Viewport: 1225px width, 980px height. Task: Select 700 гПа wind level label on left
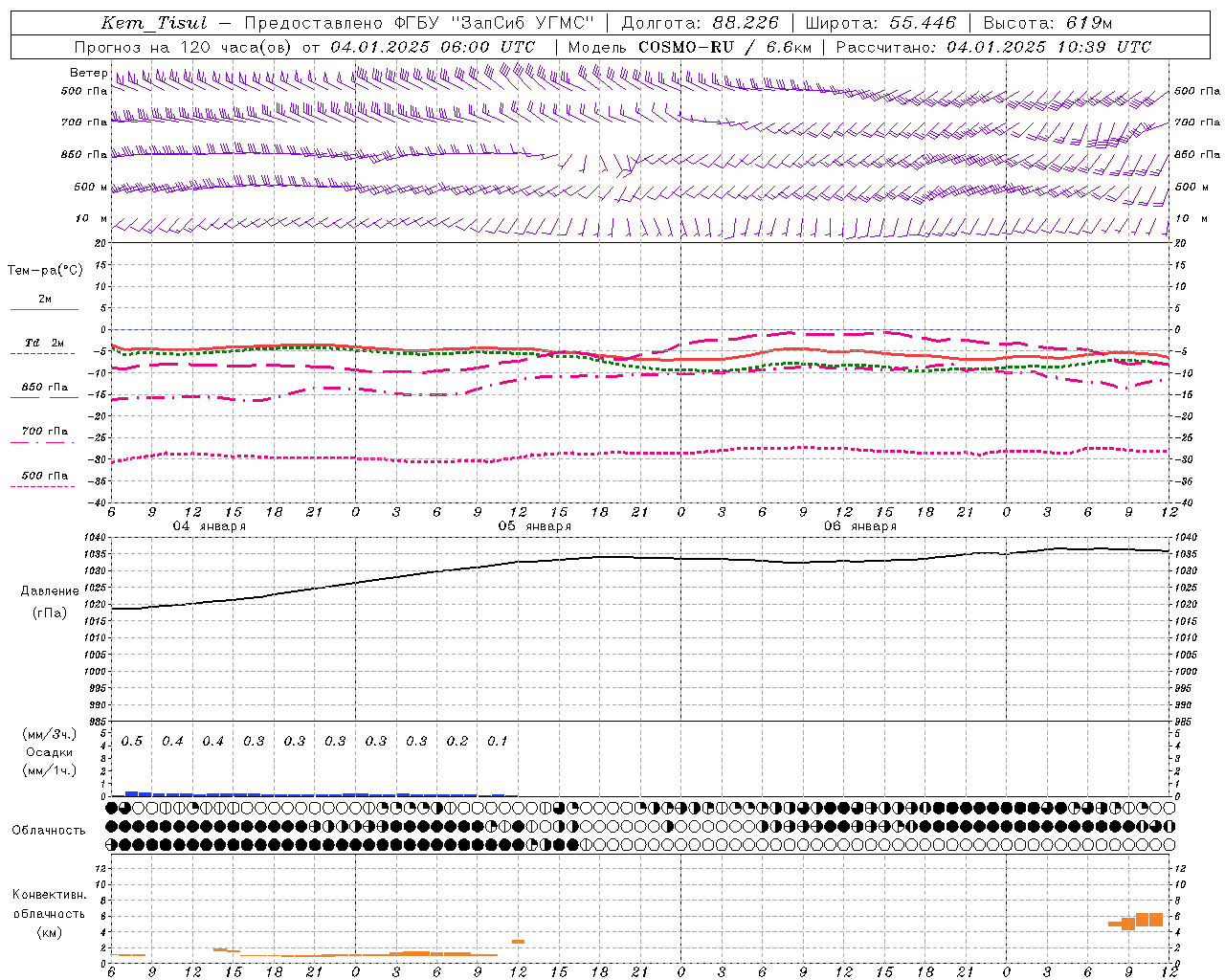pos(84,122)
